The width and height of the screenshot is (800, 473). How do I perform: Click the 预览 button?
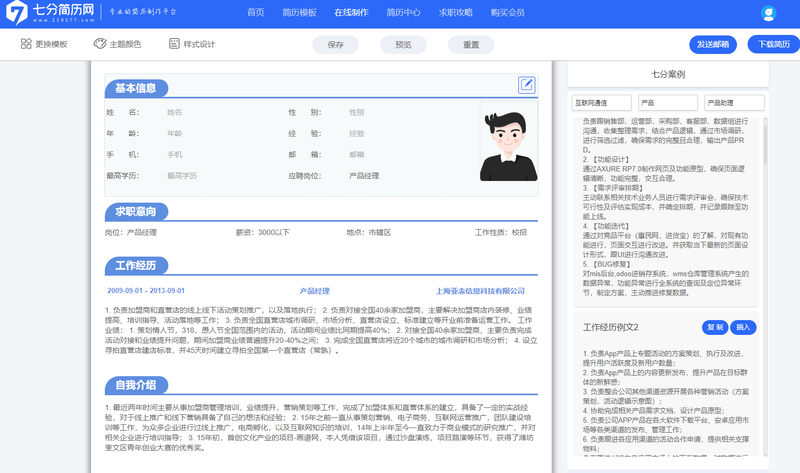[403, 45]
